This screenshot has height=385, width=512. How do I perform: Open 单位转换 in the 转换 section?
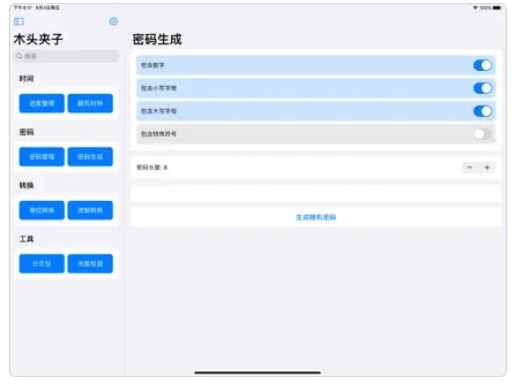pos(42,210)
